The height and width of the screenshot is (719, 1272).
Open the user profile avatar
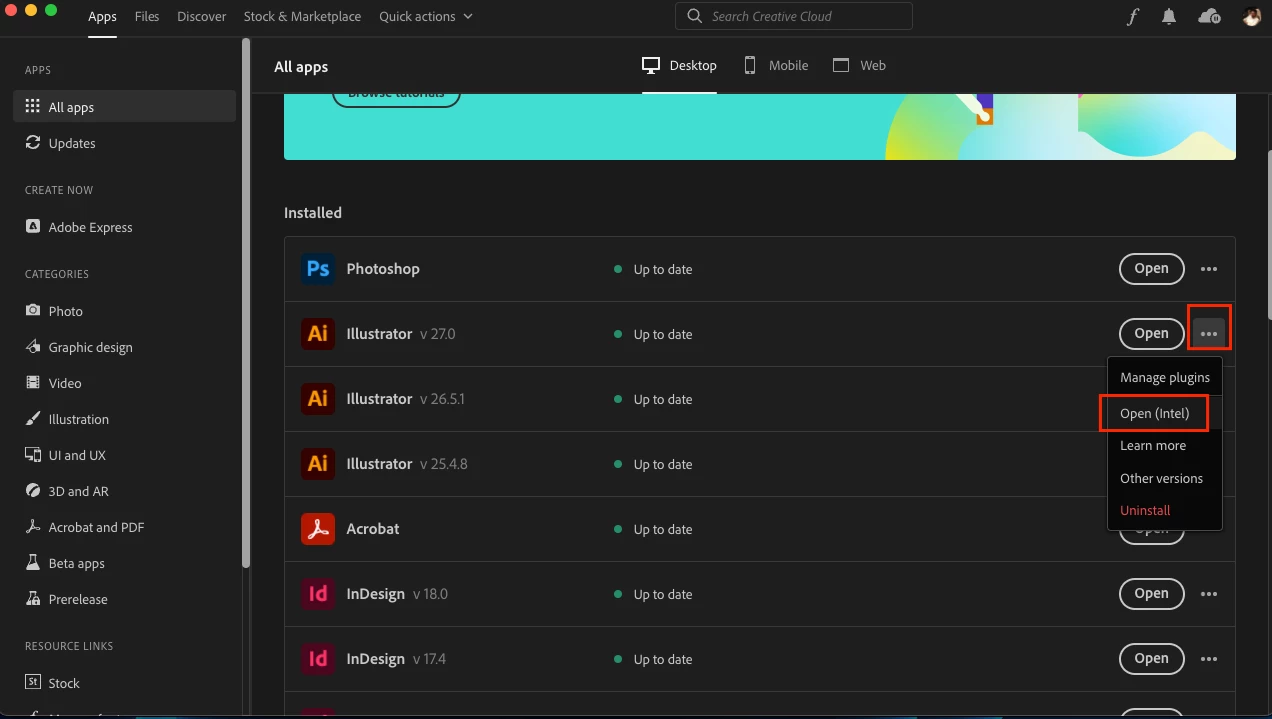coord(1251,17)
